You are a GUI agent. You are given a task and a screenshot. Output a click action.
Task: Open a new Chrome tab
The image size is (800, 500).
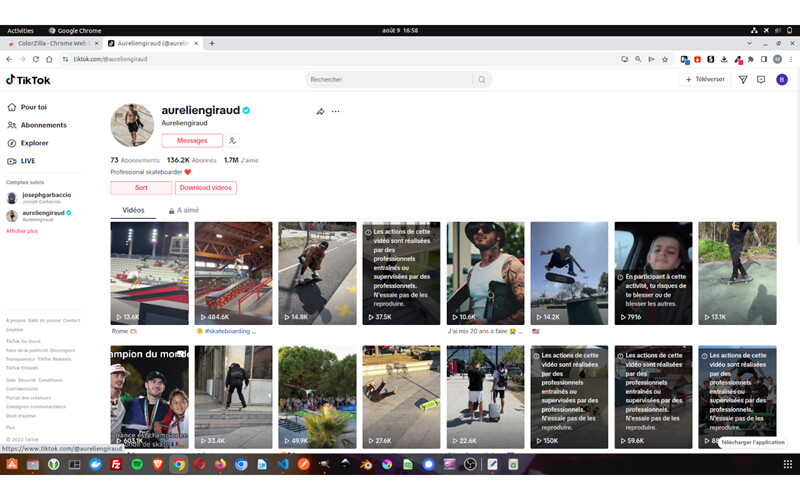point(212,43)
